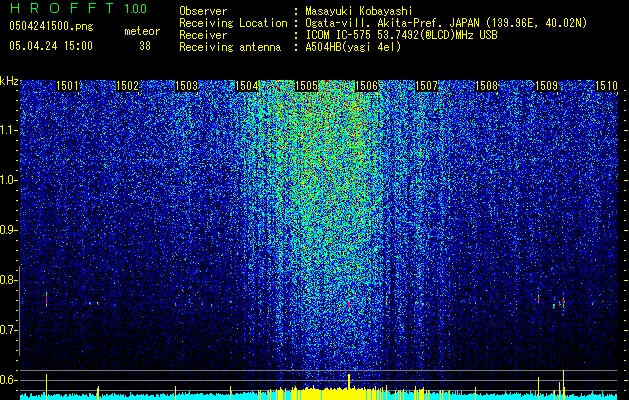Click the 1510 time marker
Screen dimensions: 629x400
606,86
